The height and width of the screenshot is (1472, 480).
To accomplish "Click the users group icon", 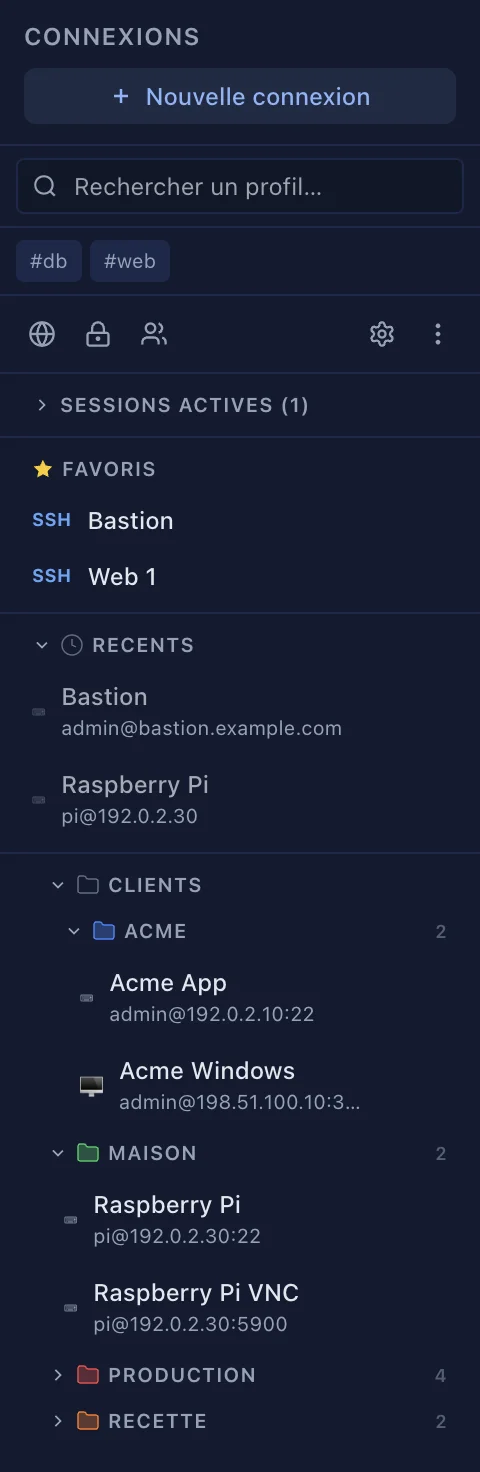I will (154, 334).
